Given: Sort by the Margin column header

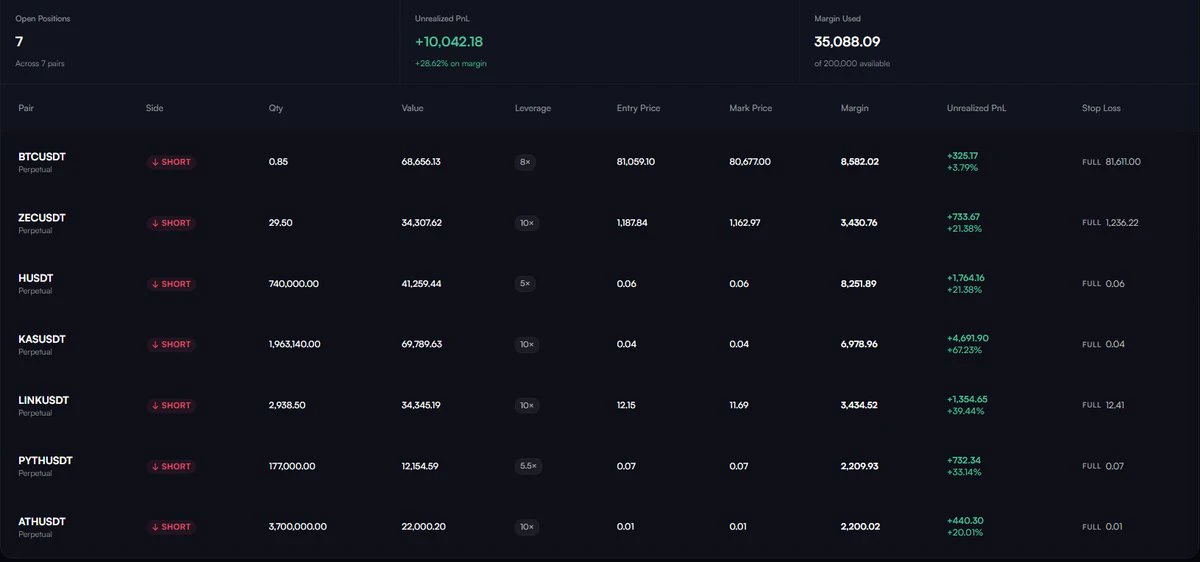Looking at the screenshot, I should point(855,108).
